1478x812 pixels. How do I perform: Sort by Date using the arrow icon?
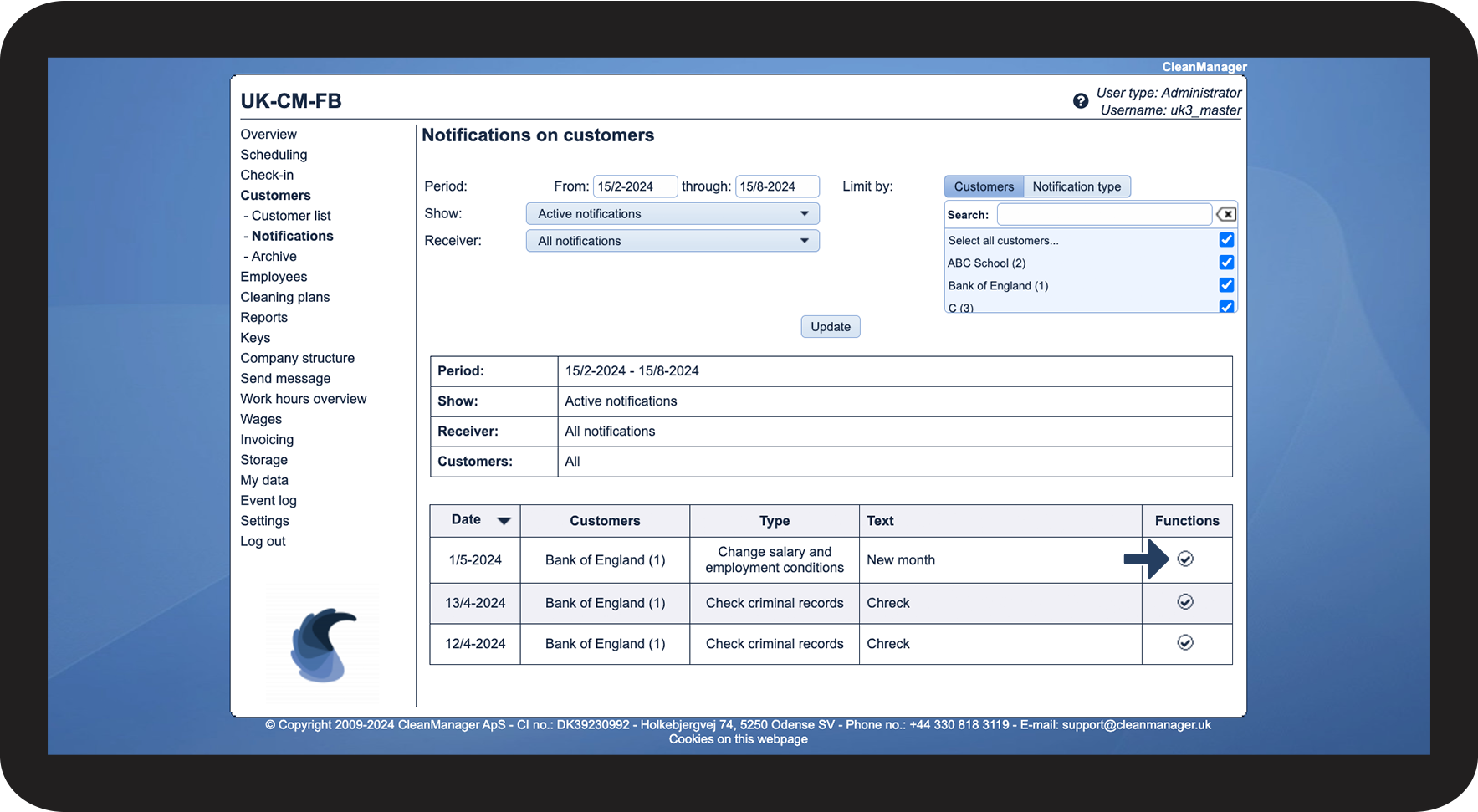[504, 520]
